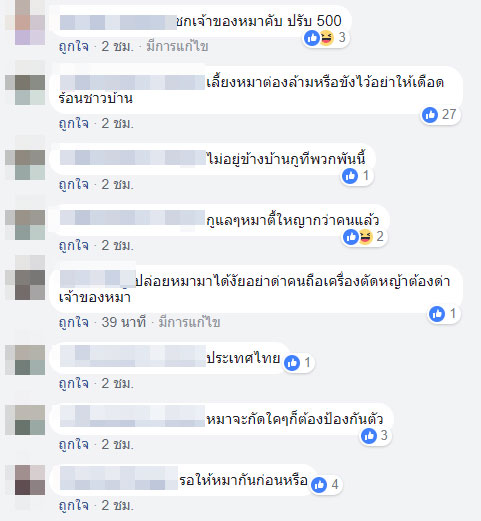Viewport: 481px width, 521px height.
Task: Click thumb icon on 'เครื่องตัดหญ้า' comment
Action: pyautogui.click(x=437, y=314)
